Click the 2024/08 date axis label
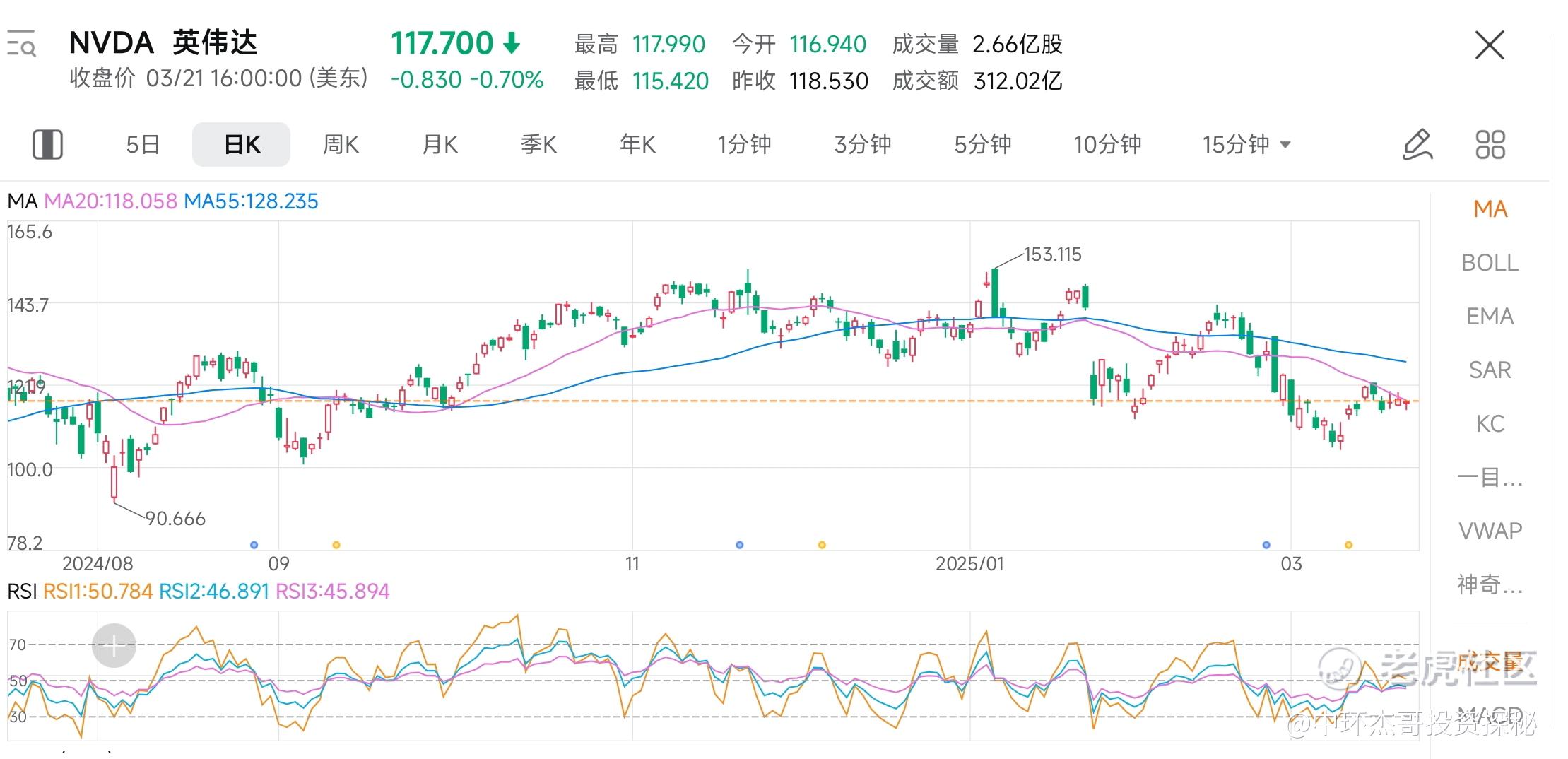The image size is (1568, 759). (98, 564)
